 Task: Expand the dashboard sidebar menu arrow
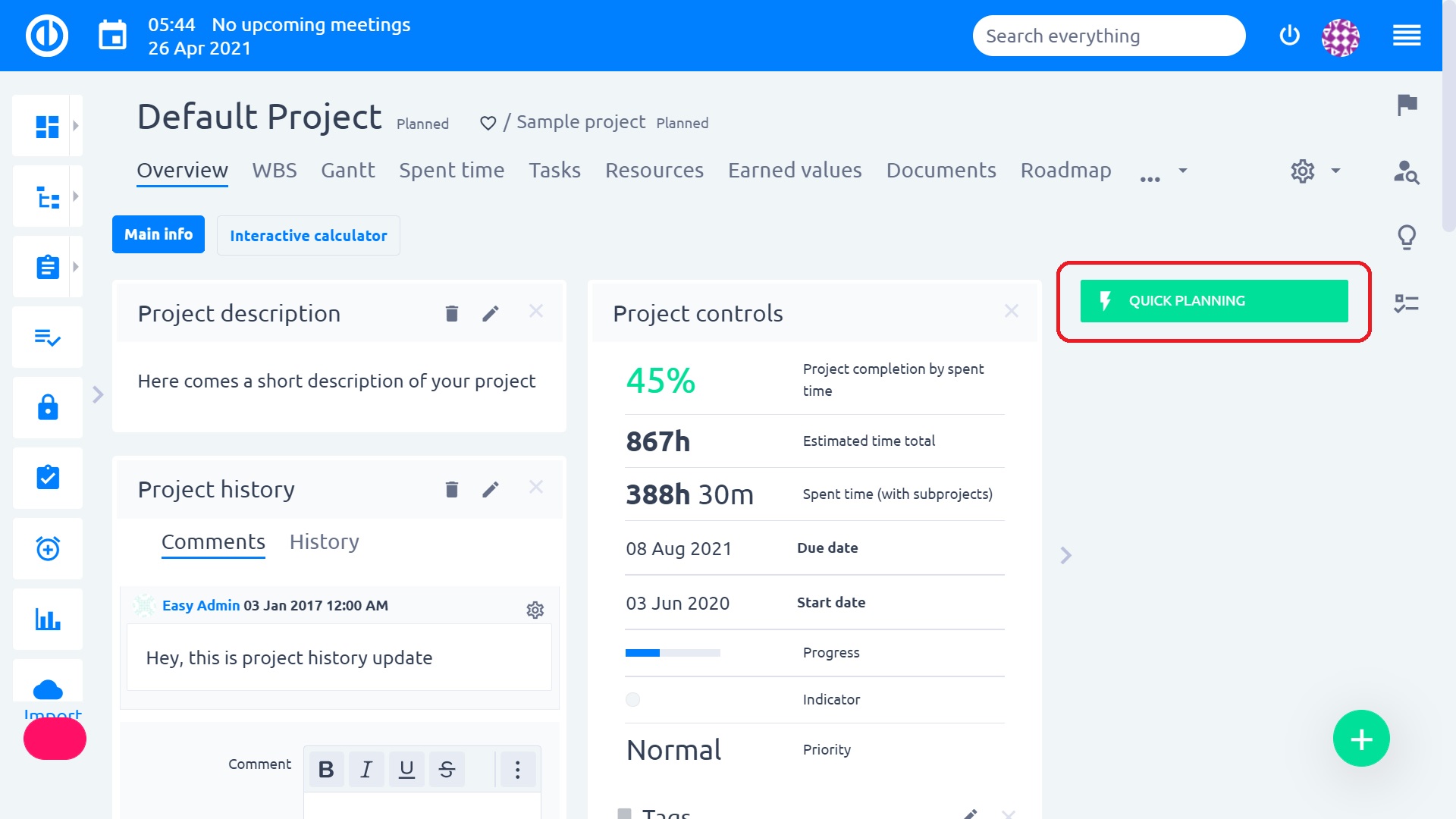[x=76, y=126]
